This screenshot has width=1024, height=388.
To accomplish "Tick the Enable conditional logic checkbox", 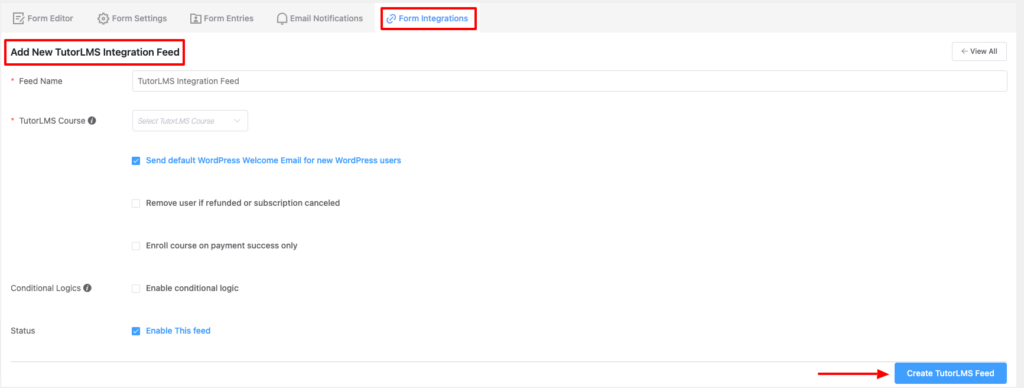I will pos(136,288).
